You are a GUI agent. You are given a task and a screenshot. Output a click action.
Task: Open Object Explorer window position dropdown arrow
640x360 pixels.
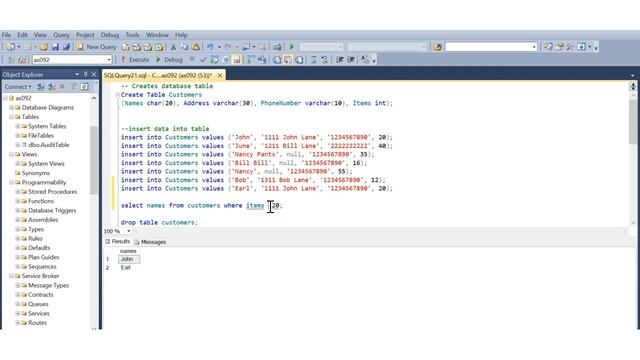tap(77, 75)
